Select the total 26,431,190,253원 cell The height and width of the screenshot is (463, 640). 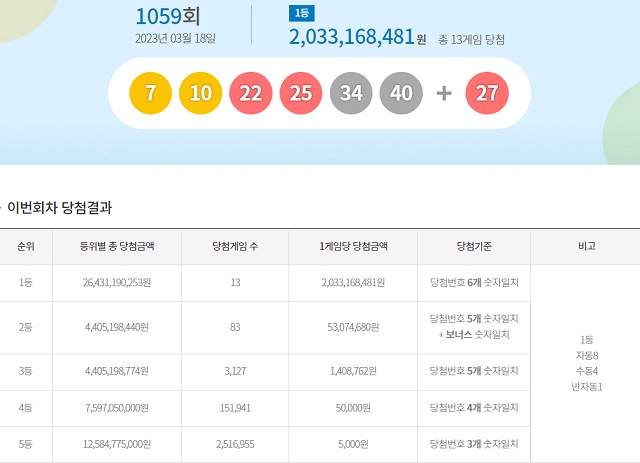pyautogui.click(x=117, y=283)
